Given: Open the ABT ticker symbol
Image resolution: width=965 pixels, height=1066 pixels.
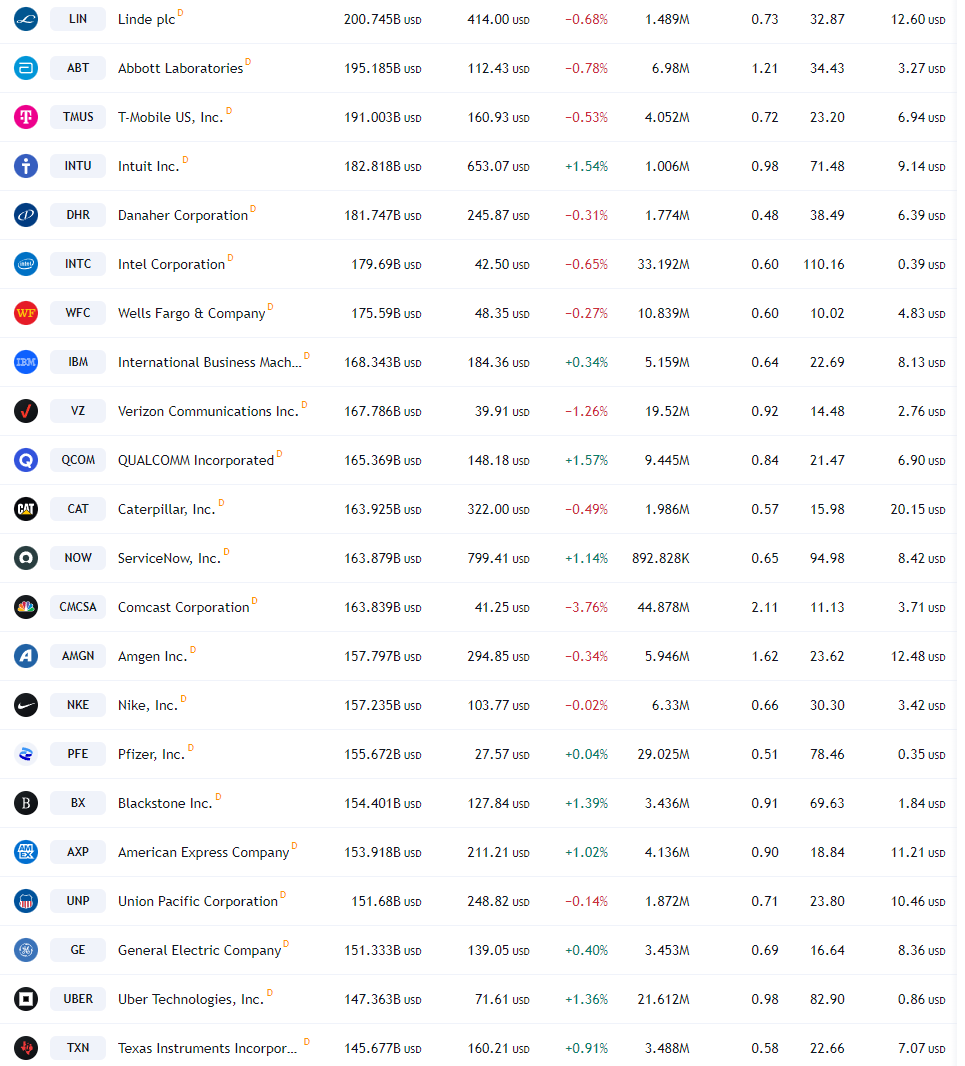Looking at the screenshot, I should pos(78,68).
